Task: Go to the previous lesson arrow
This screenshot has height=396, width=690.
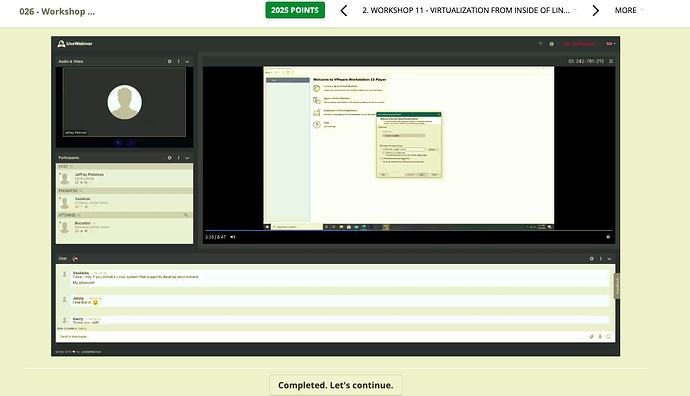Action: pos(344,10)
